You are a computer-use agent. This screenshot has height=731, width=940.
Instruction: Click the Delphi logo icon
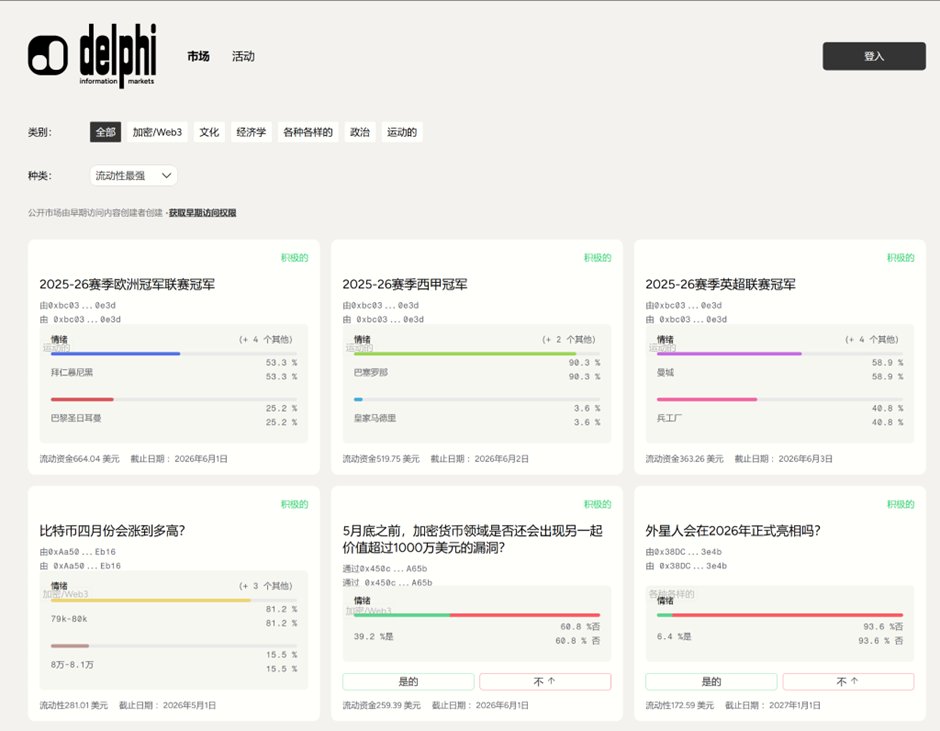pos(48,56)
